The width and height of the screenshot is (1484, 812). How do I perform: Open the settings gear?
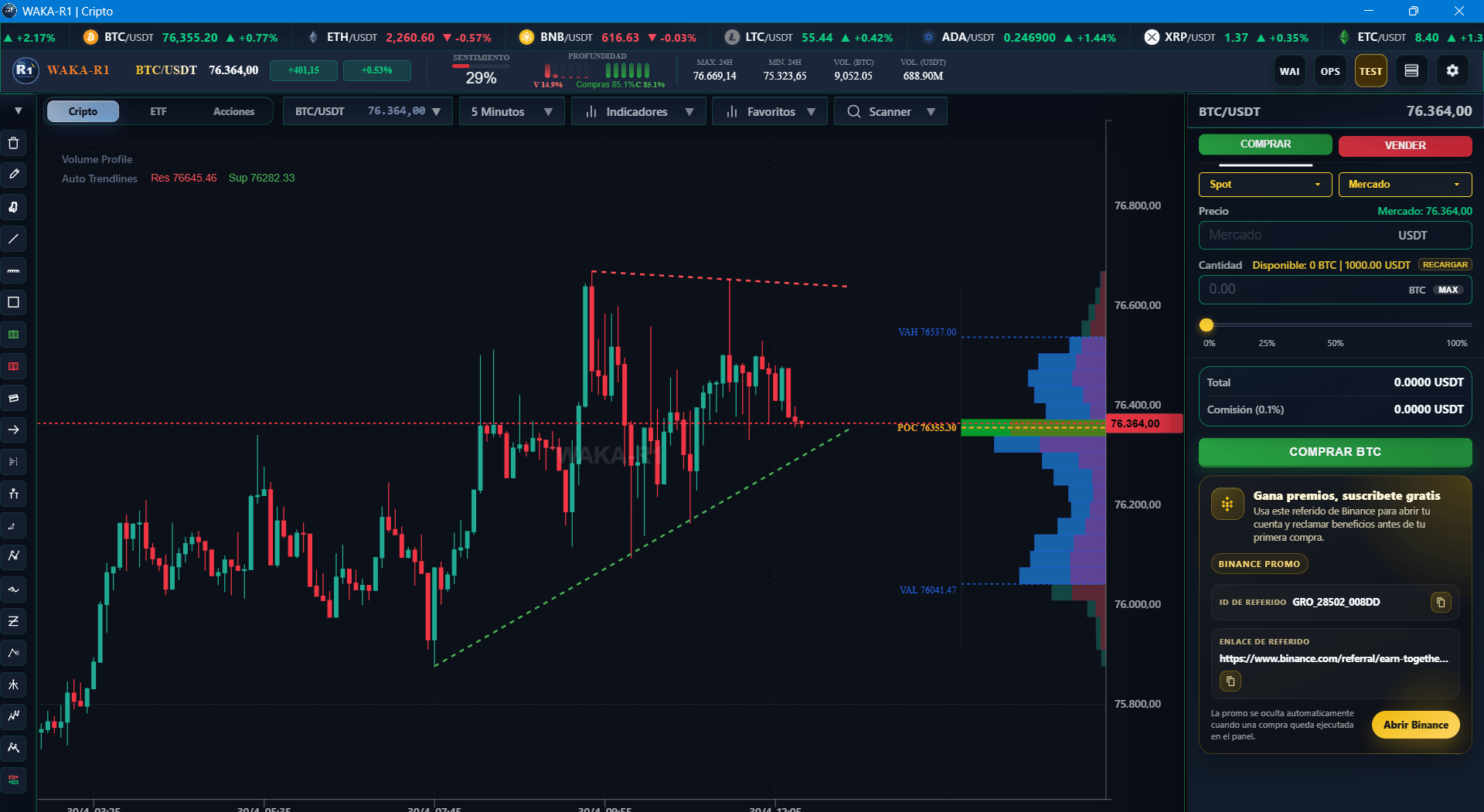(1452, 71)
